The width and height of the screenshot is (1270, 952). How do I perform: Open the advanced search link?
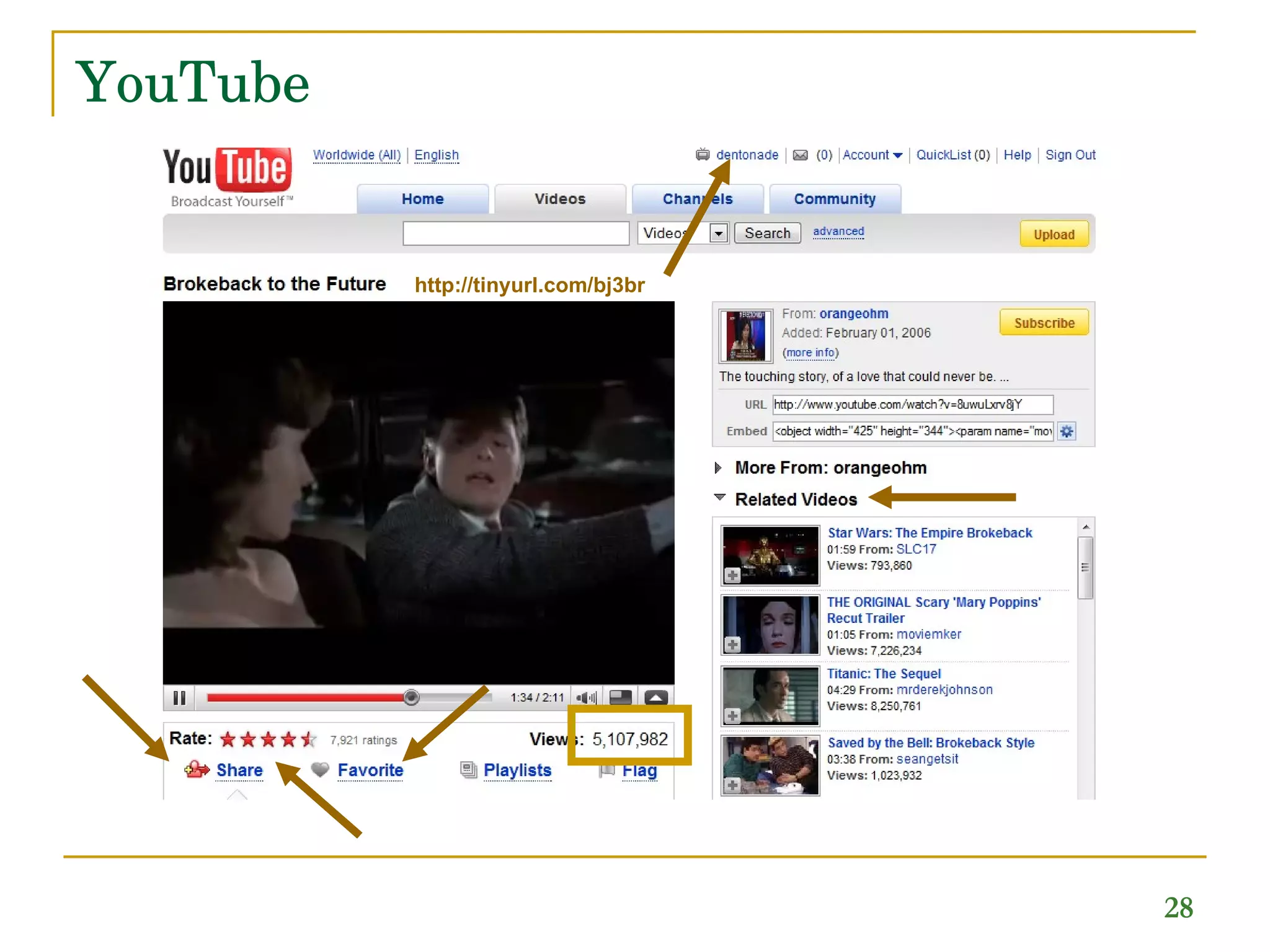click(838, 232)
